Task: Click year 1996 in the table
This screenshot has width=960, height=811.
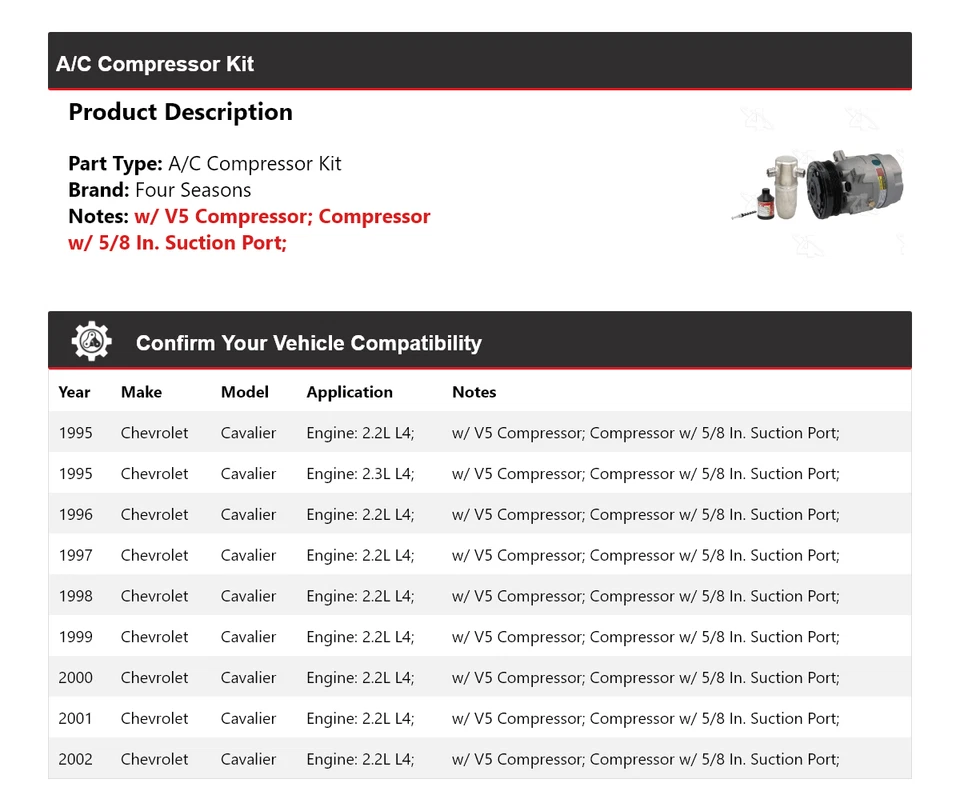Action: (75, 514)
